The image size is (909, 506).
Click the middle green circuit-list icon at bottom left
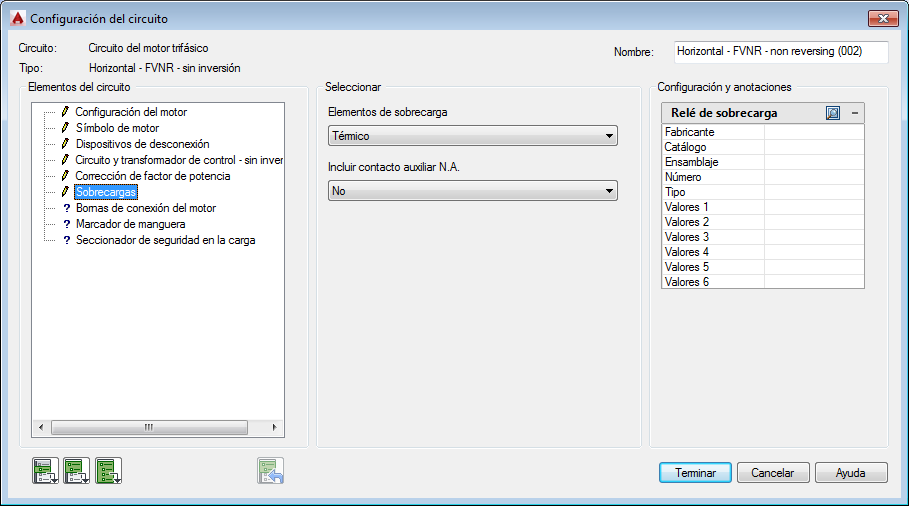click(x=77, y=470)
